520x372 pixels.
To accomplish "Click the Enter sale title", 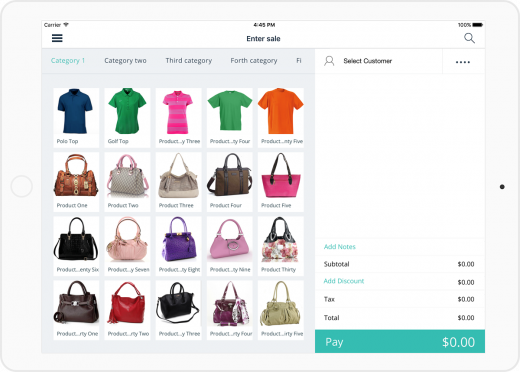I will (x=263, y=39).
